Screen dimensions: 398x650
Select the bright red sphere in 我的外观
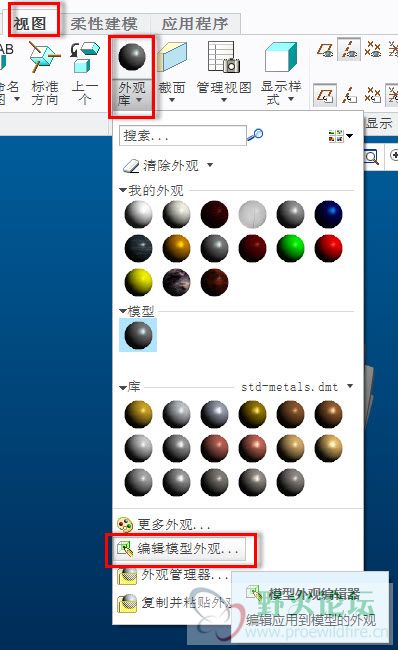328,249
